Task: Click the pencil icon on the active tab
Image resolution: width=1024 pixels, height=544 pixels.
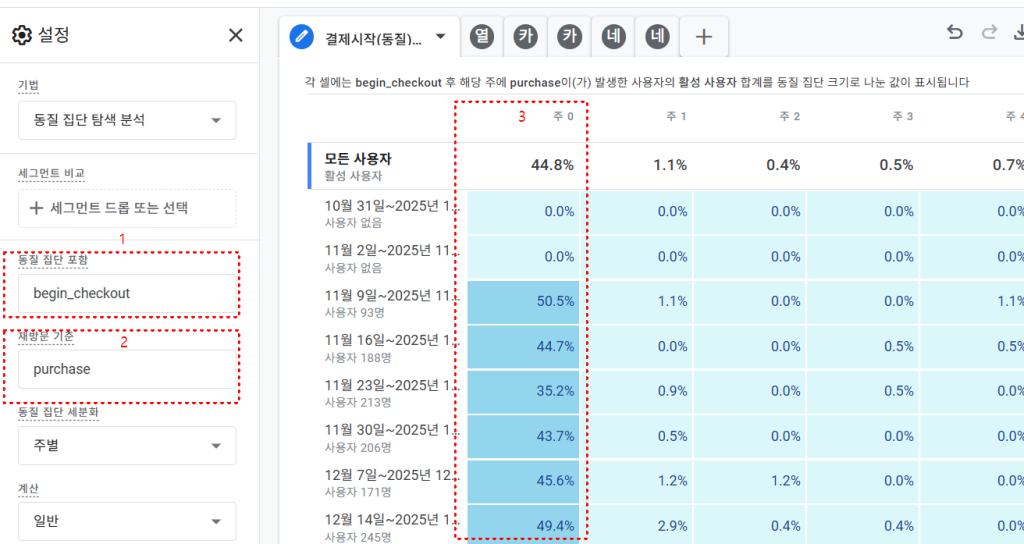Action: [301, 37]
